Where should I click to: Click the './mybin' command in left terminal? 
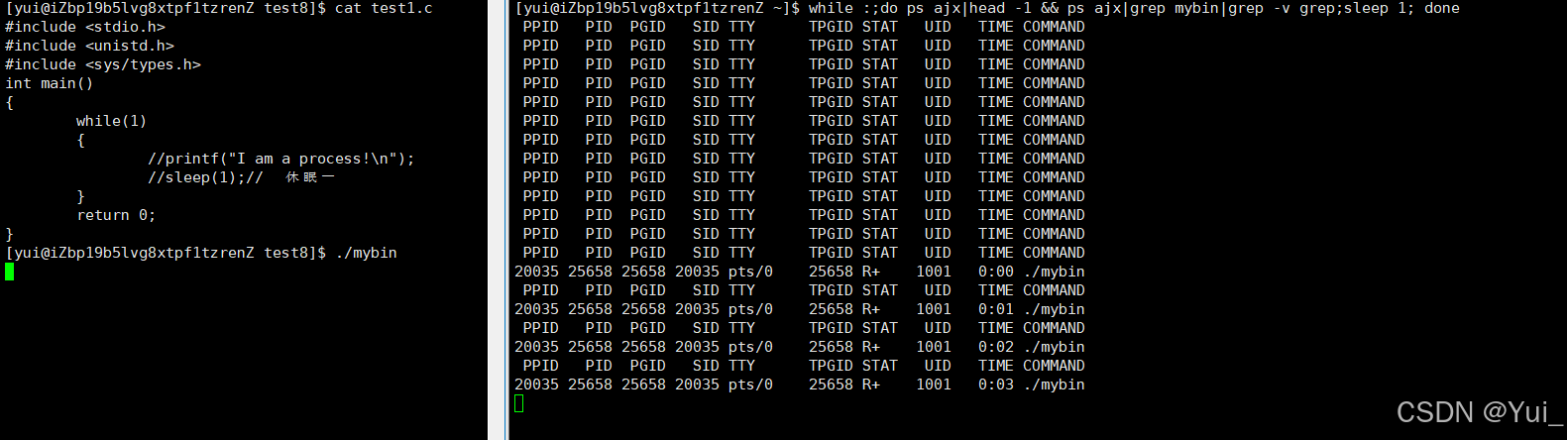coord(367,253)
